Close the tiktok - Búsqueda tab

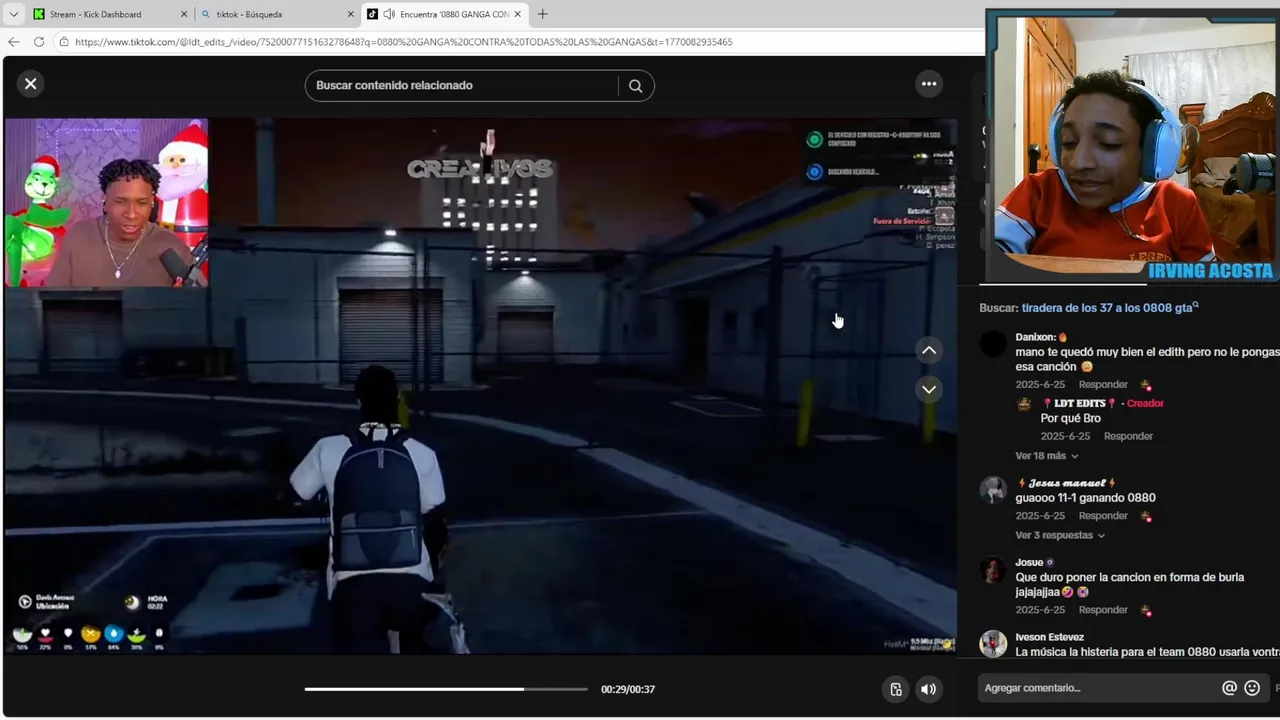point(351,14)
